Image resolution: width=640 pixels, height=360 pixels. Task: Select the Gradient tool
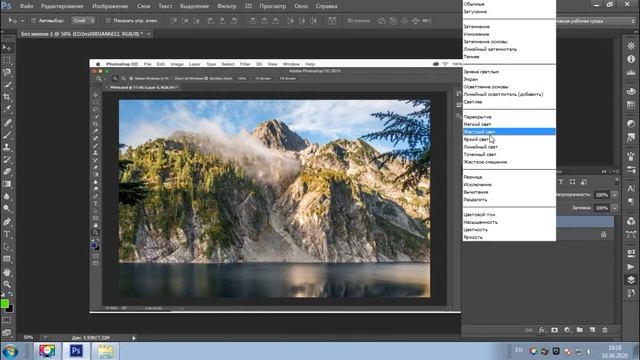[7, 184]
